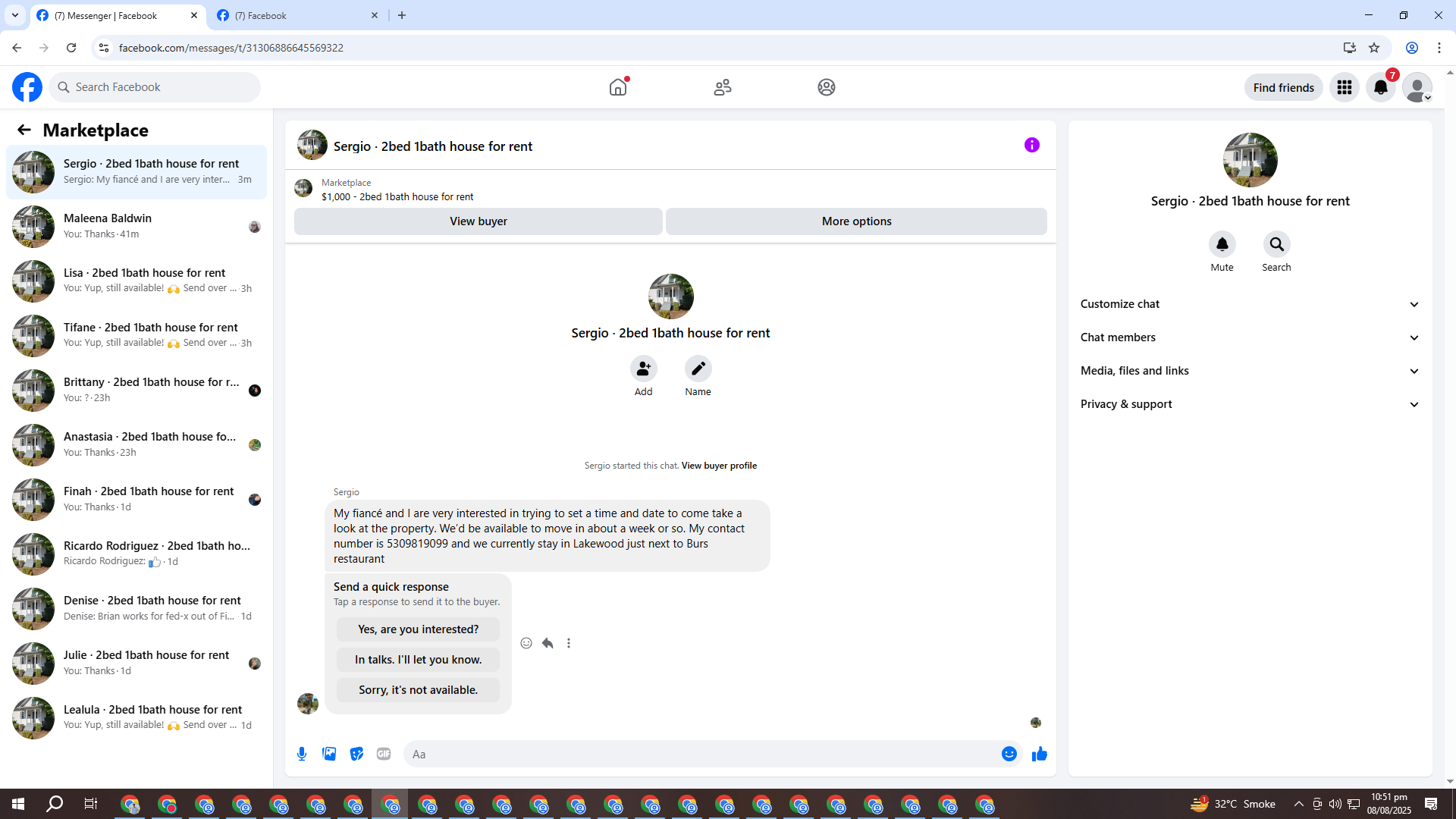React to message with smiley icon
The image size is (1456, 819).
tap(526, 643)
